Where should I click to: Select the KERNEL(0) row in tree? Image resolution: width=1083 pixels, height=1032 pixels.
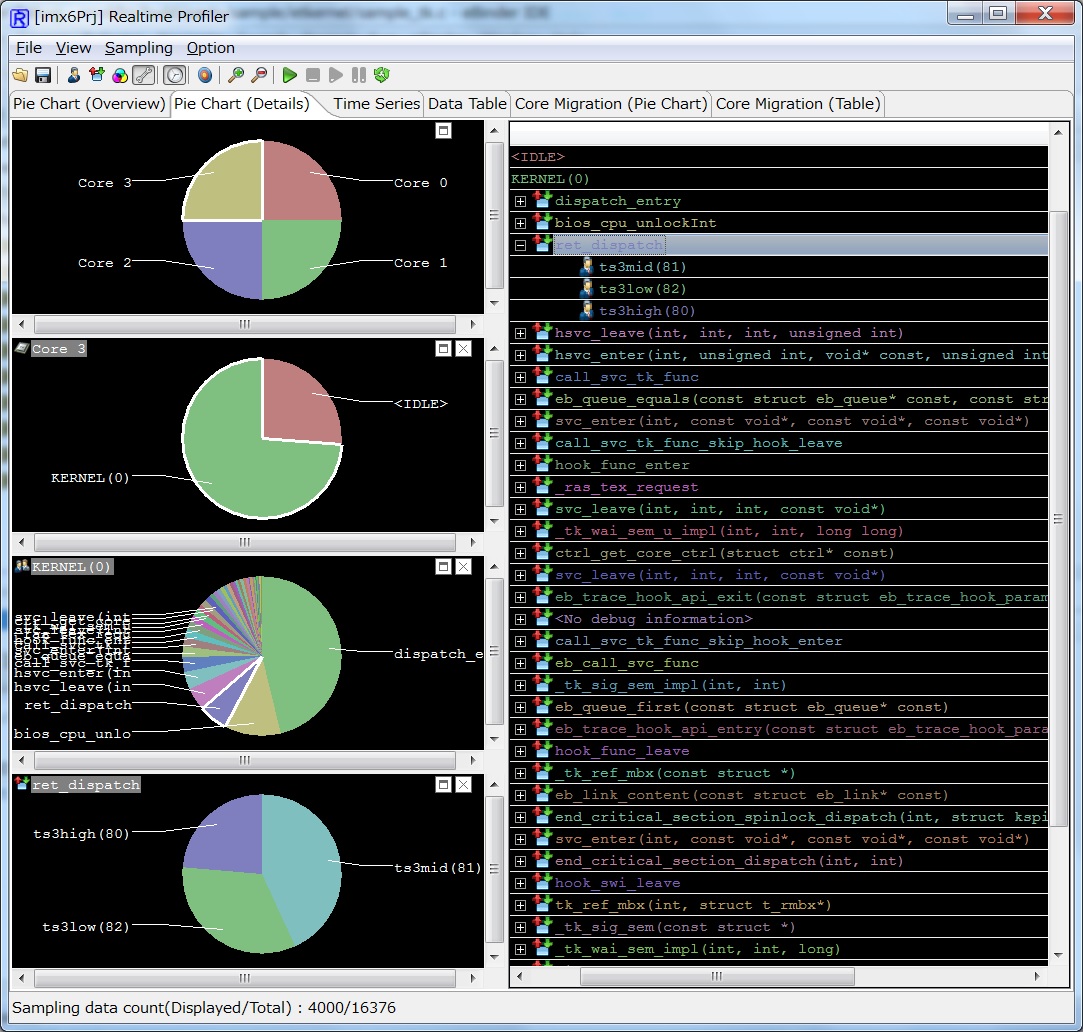[778, 179]
